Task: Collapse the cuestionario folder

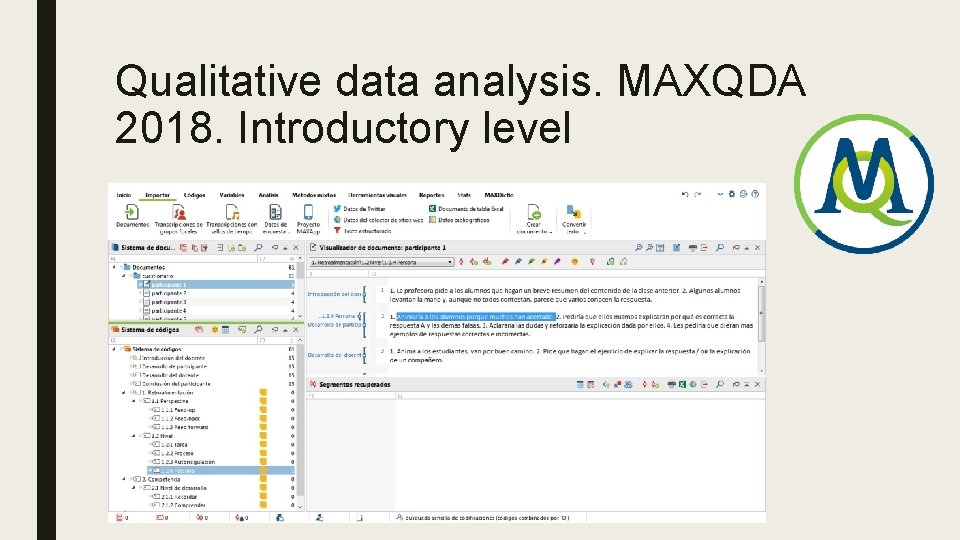Action: pos(124,276)
